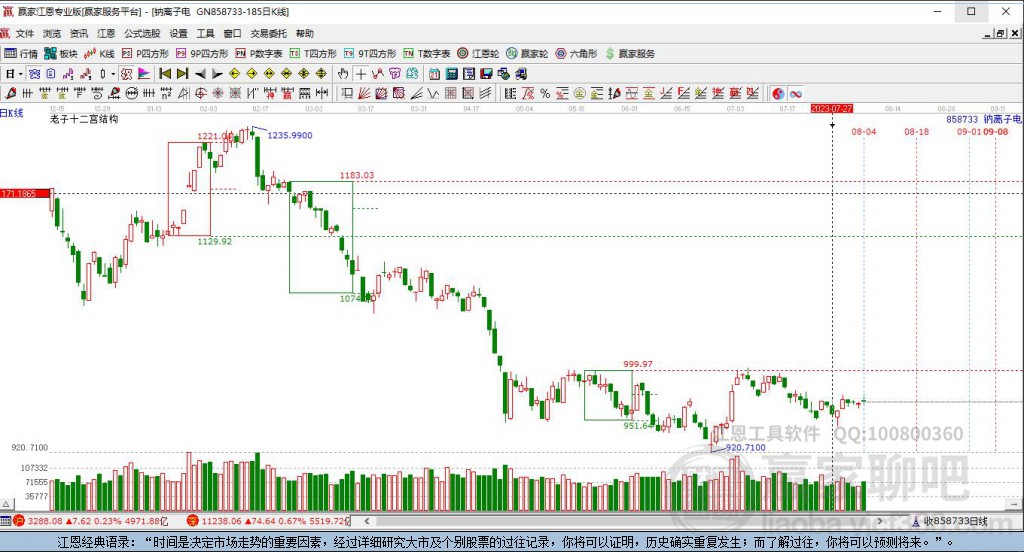This screenshot has width=1024, height=552.
Task: Expand the candle style dropdown arrow
Action: pyautogui.click(x=113, y=74)
